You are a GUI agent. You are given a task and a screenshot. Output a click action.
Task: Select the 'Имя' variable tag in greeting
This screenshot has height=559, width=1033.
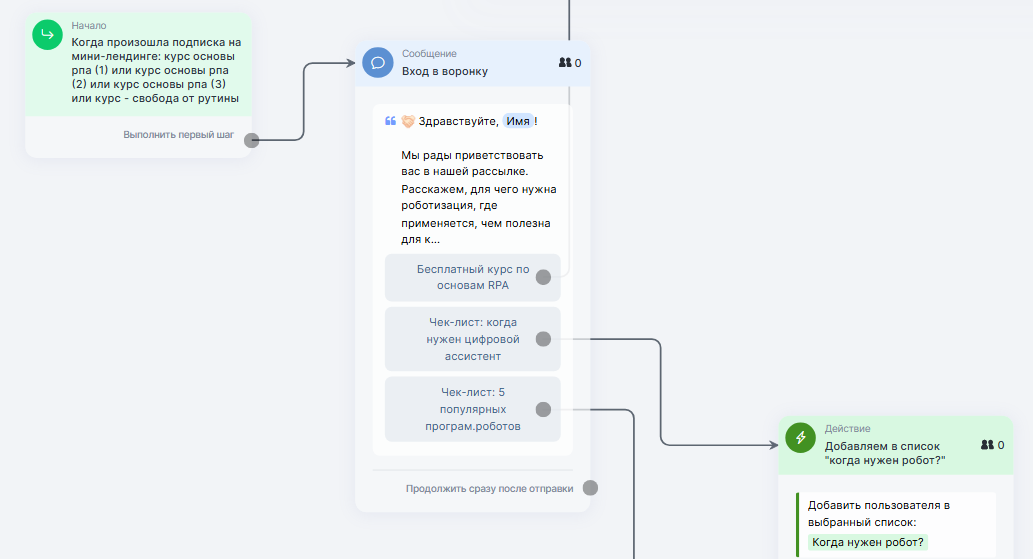click(517, 121)
